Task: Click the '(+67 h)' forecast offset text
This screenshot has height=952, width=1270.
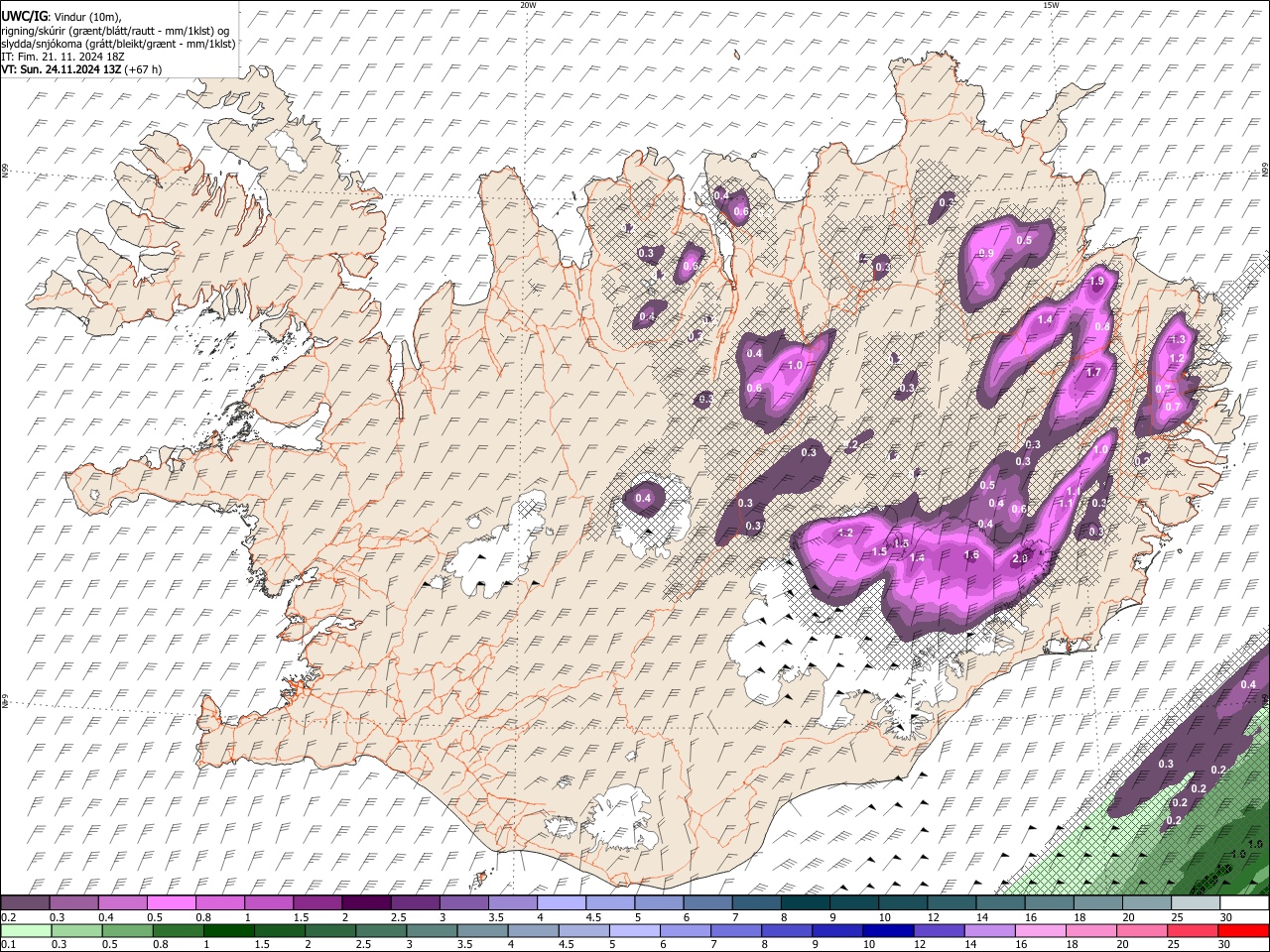Action: [144, 69]
